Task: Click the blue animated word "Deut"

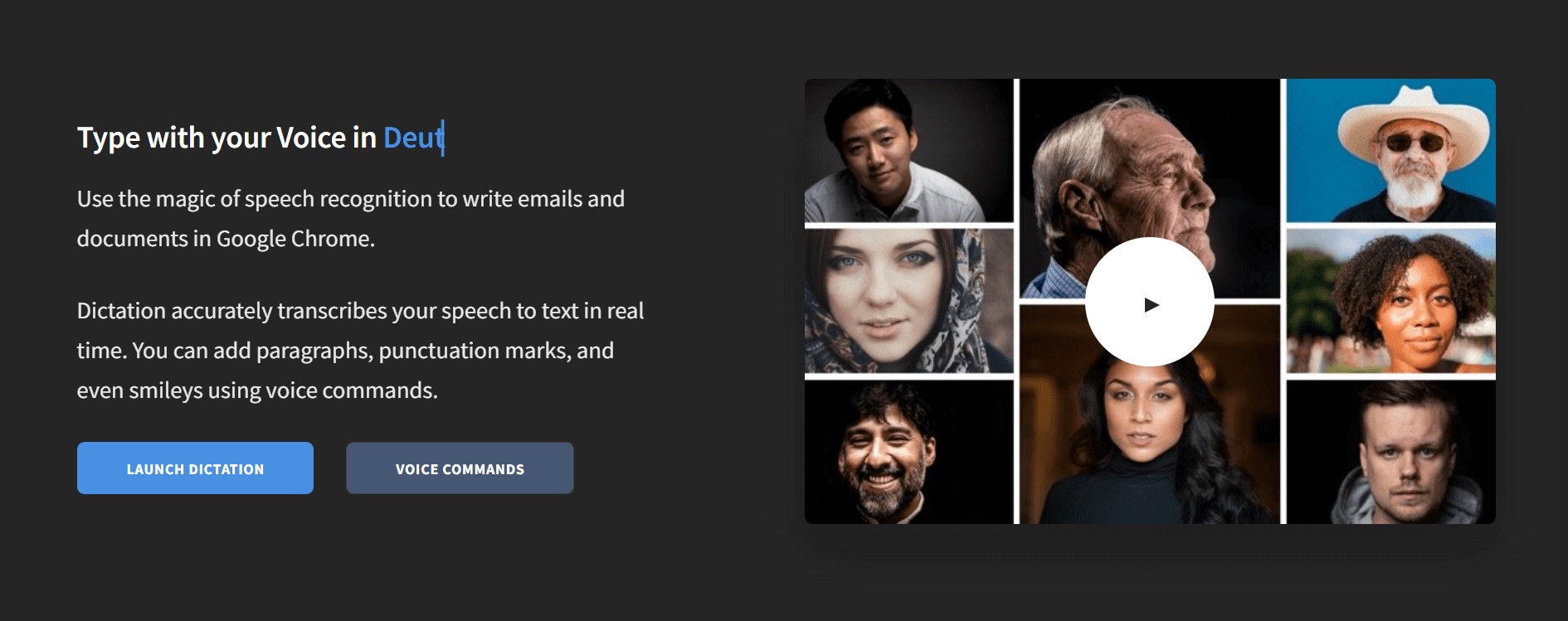Action: point(412,138)
